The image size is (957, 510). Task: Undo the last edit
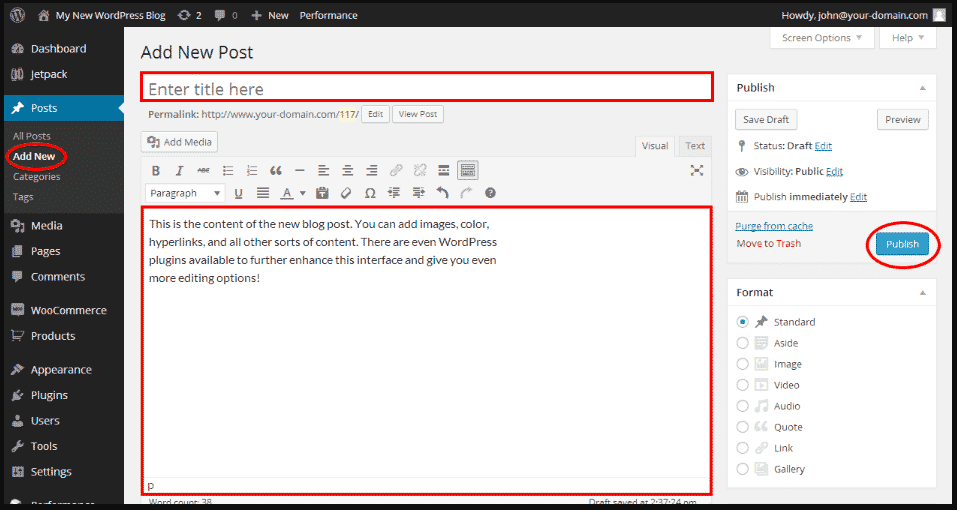[442, 193]
